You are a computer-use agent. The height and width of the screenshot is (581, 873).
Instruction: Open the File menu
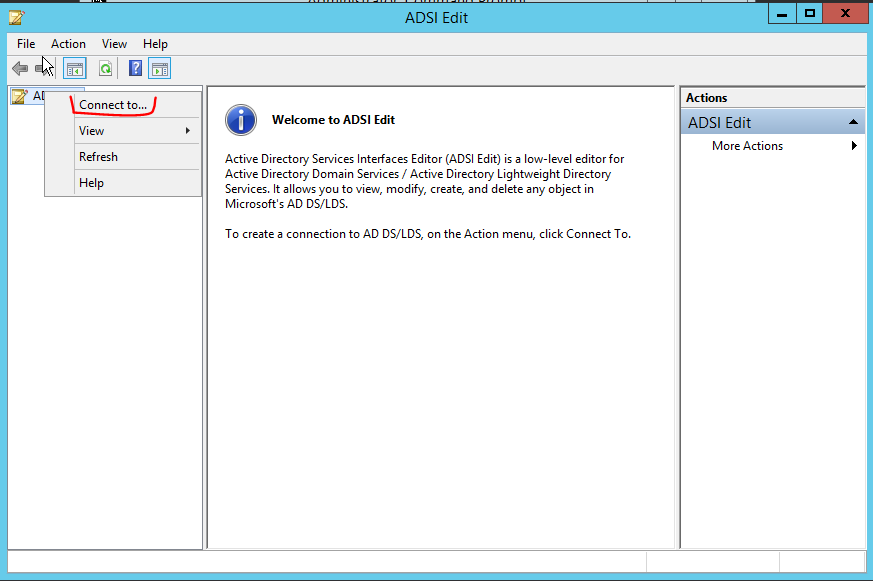pos(26,44)
